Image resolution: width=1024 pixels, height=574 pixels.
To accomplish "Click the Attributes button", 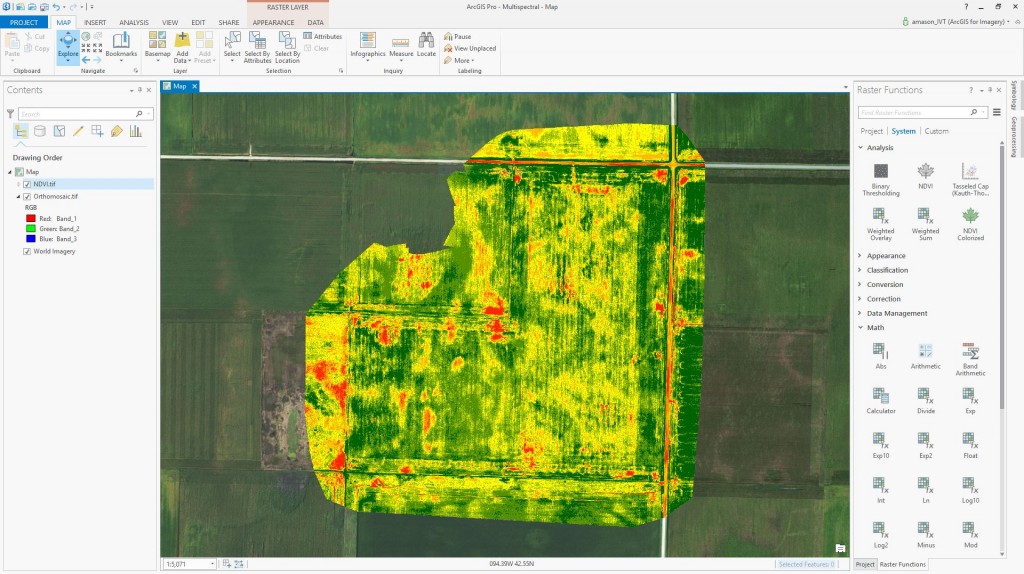I will click(323, 37).
